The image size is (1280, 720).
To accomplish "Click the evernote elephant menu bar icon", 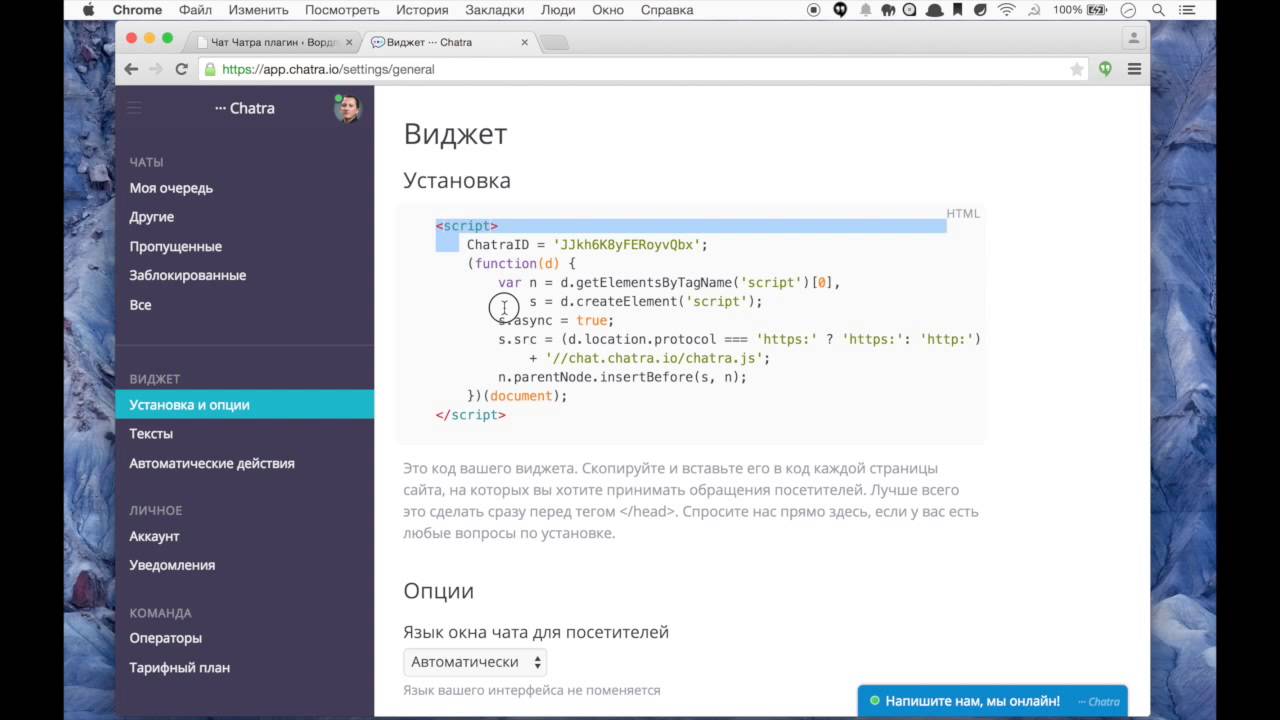I will click(x=887, y=10).
